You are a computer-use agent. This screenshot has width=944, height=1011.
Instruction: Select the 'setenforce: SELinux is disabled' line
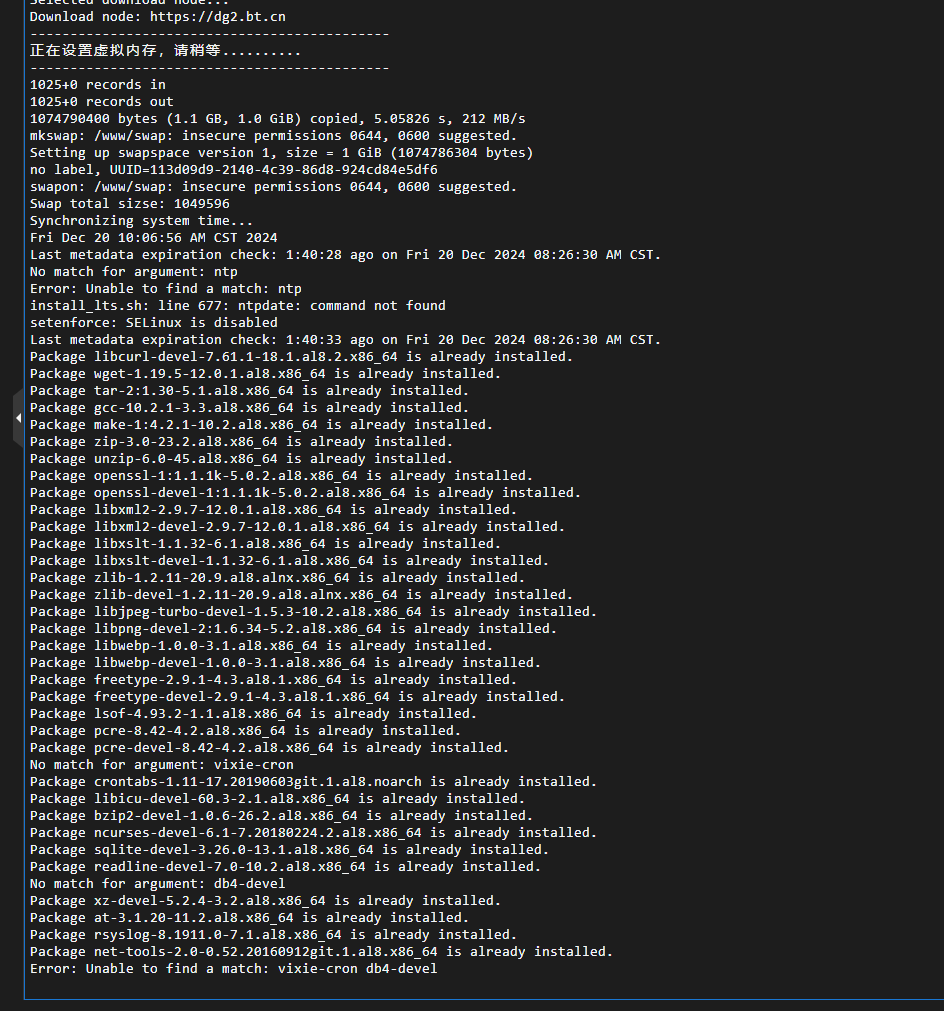point(153,322)
